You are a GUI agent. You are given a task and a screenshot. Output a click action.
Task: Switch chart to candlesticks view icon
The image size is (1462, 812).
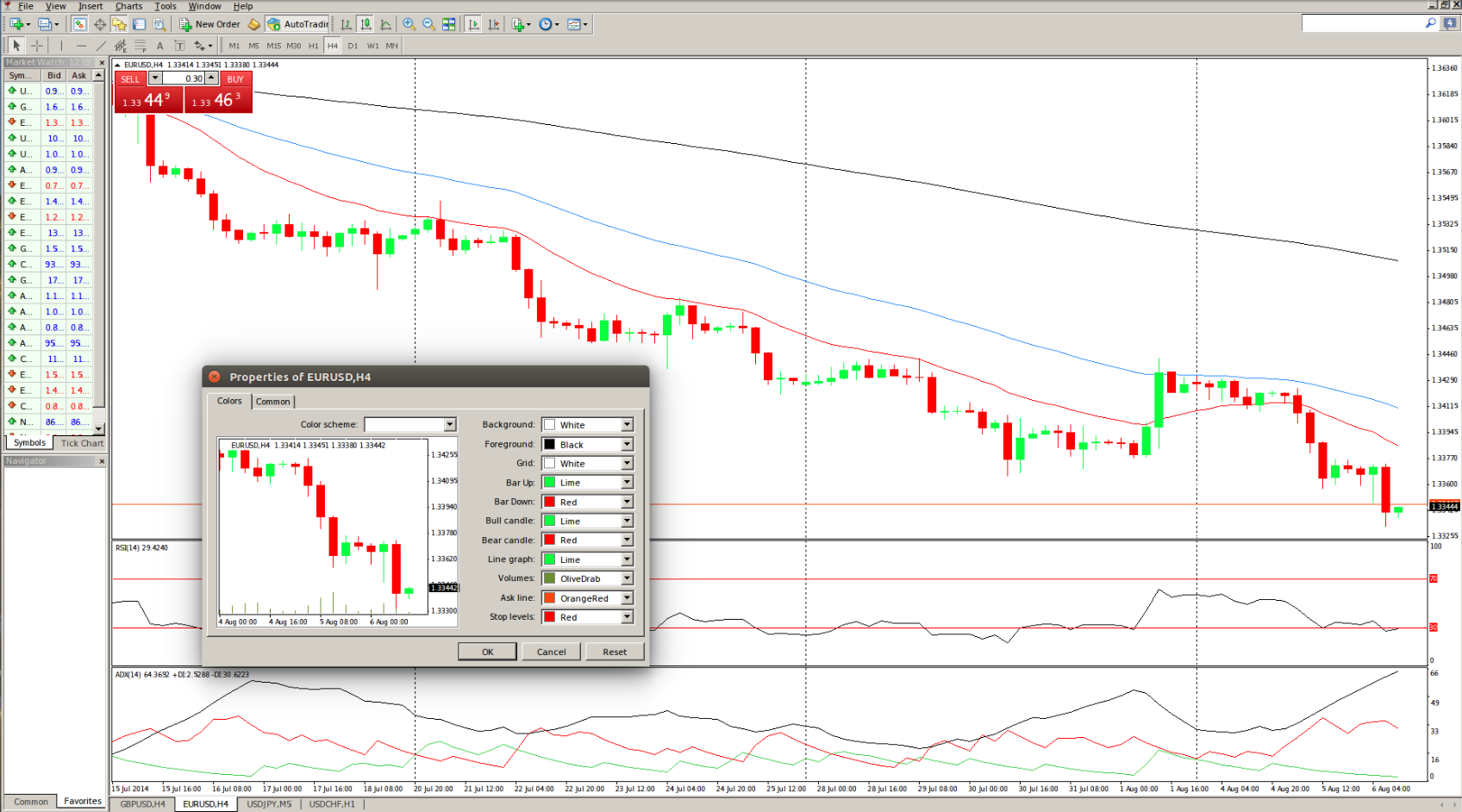365,24
